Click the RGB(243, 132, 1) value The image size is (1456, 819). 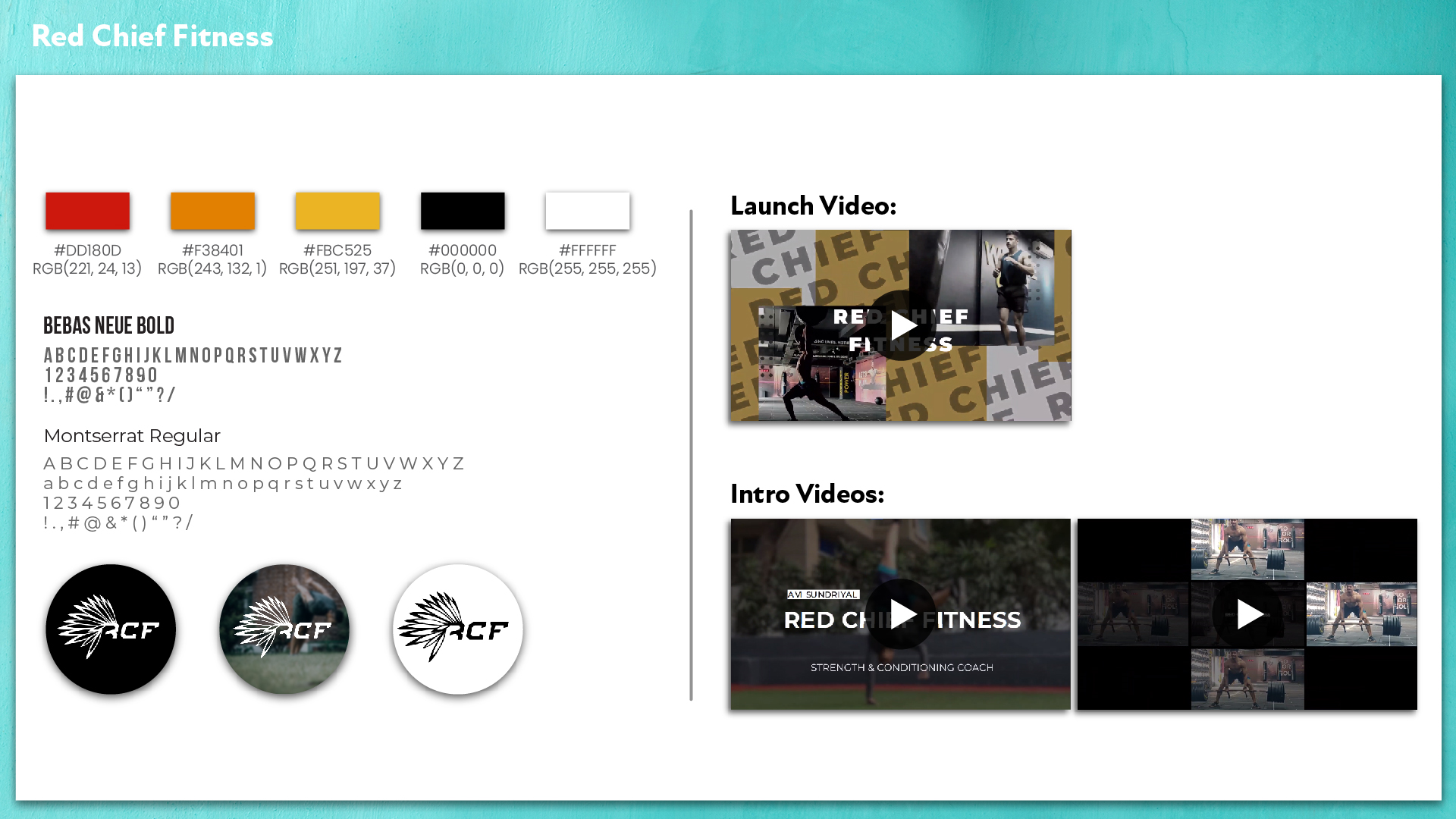coord(212,269)
